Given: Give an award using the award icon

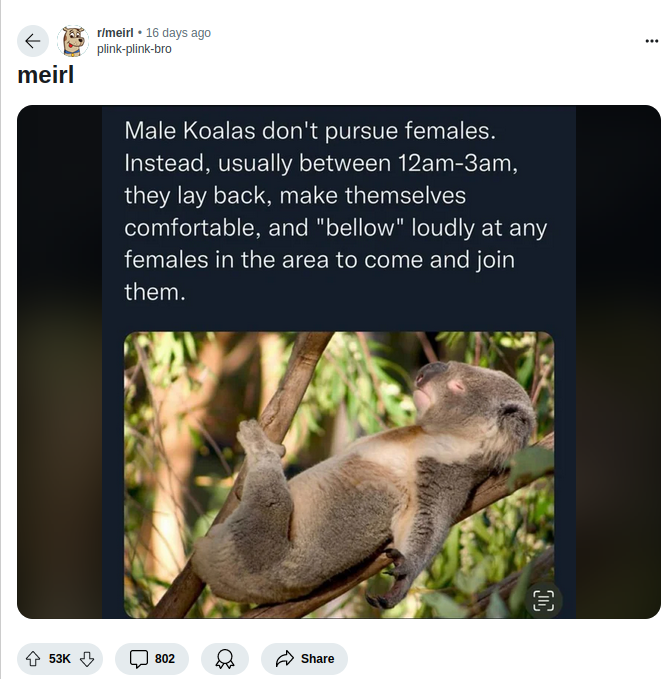Looking at the screenshot, I should click(x=225, y=658).
